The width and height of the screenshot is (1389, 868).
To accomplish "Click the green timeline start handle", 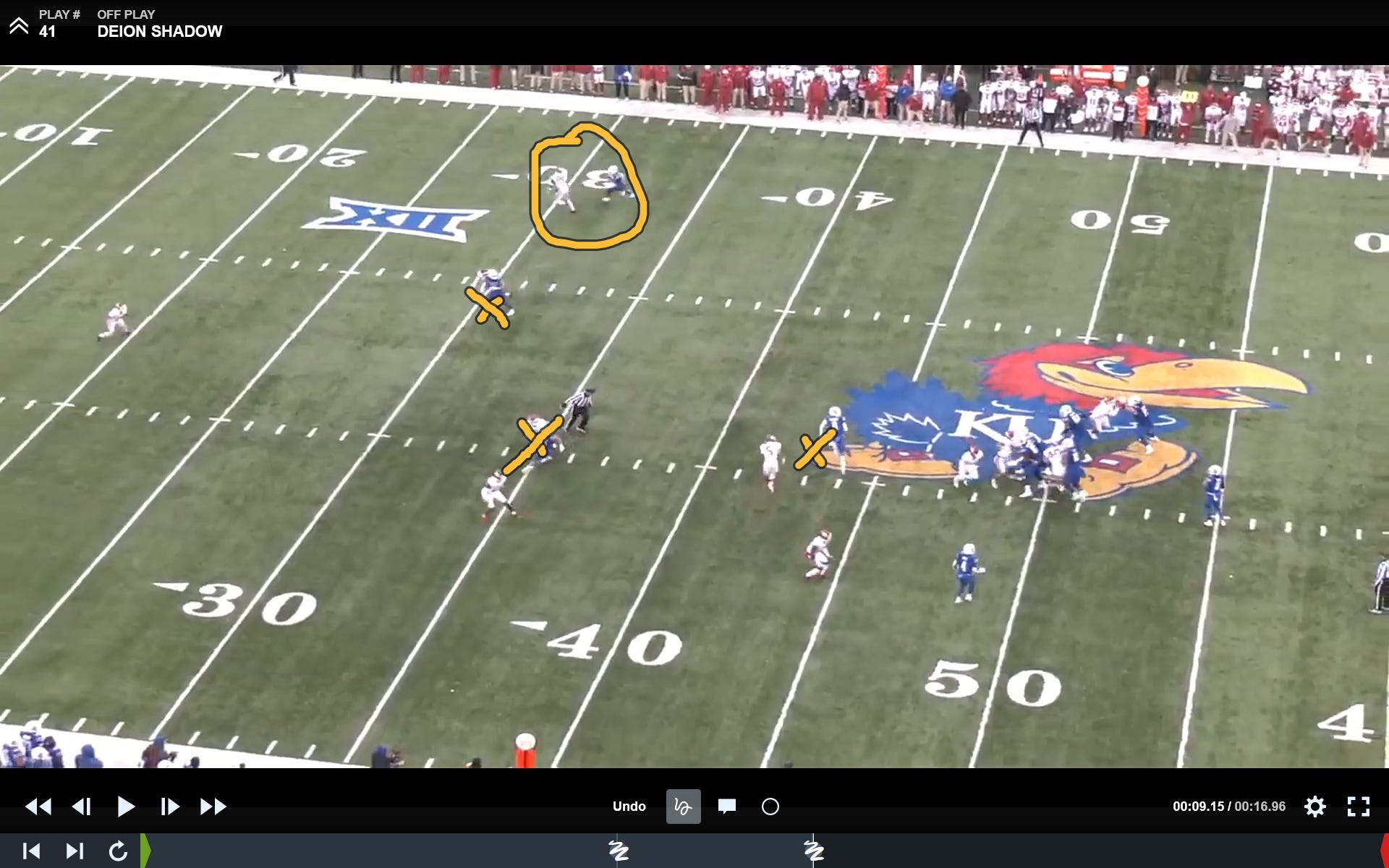I will [x=145, y=851].
